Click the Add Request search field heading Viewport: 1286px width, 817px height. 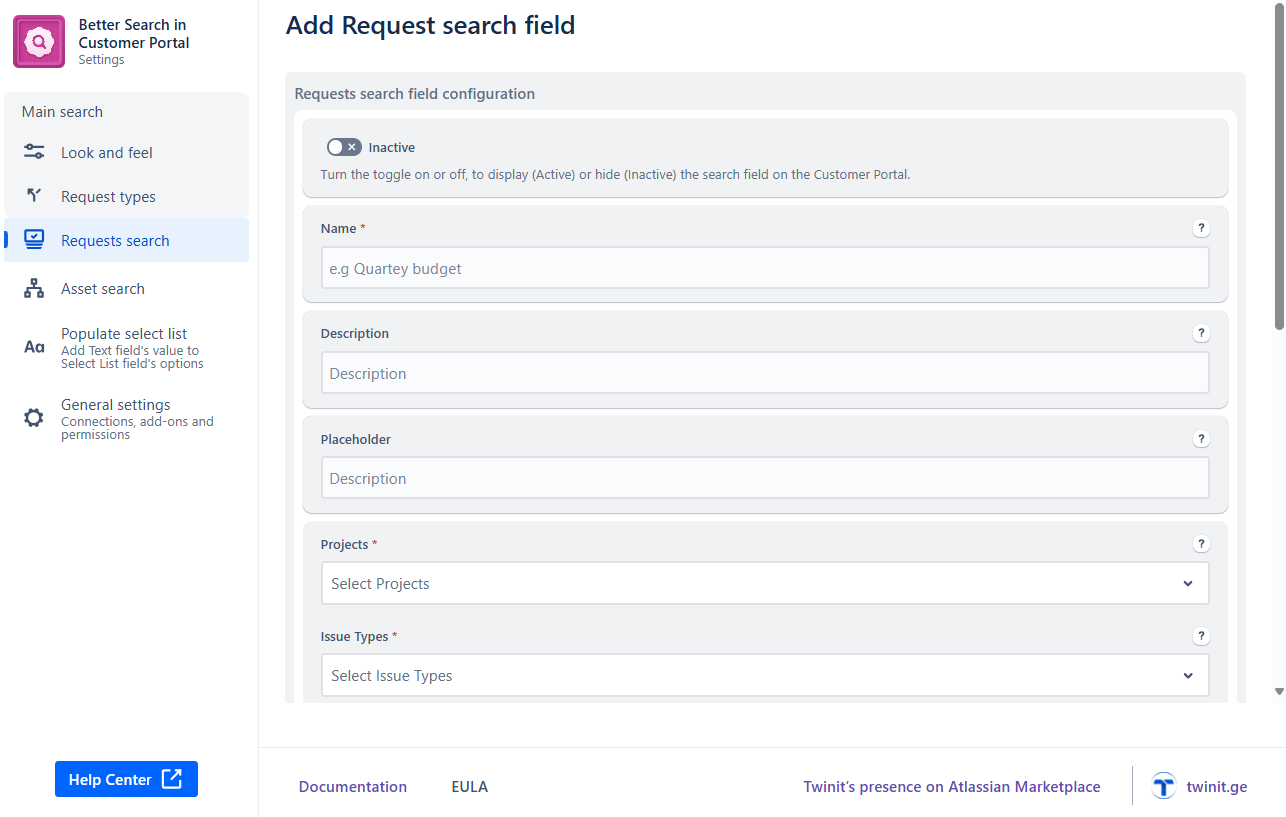click(x=430, y=25)
